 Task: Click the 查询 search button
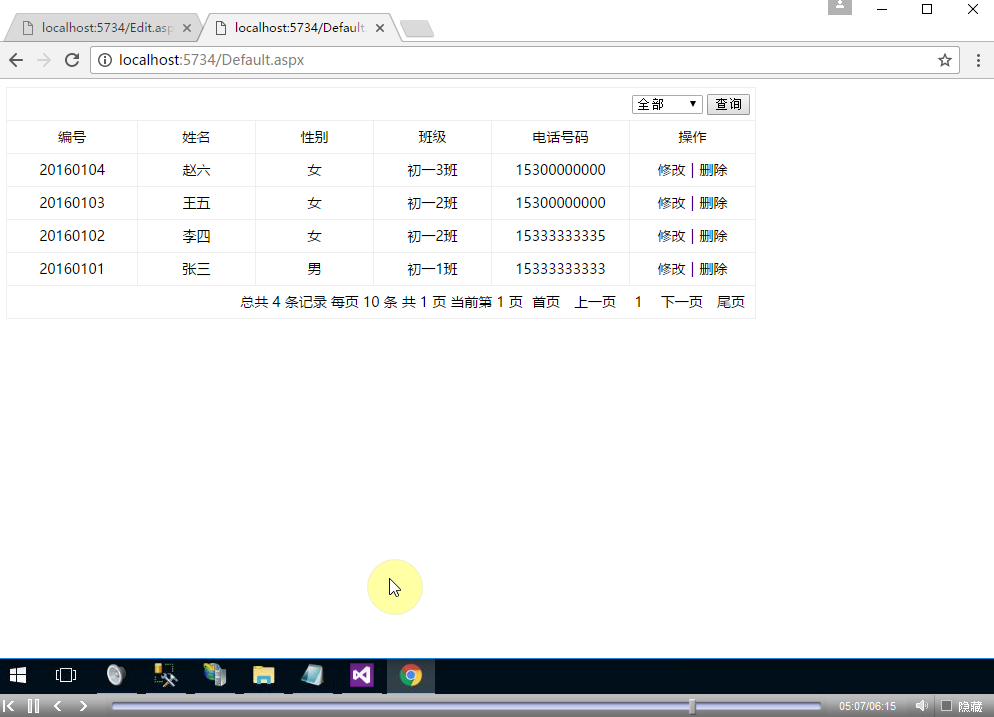(x=728, y=103)
